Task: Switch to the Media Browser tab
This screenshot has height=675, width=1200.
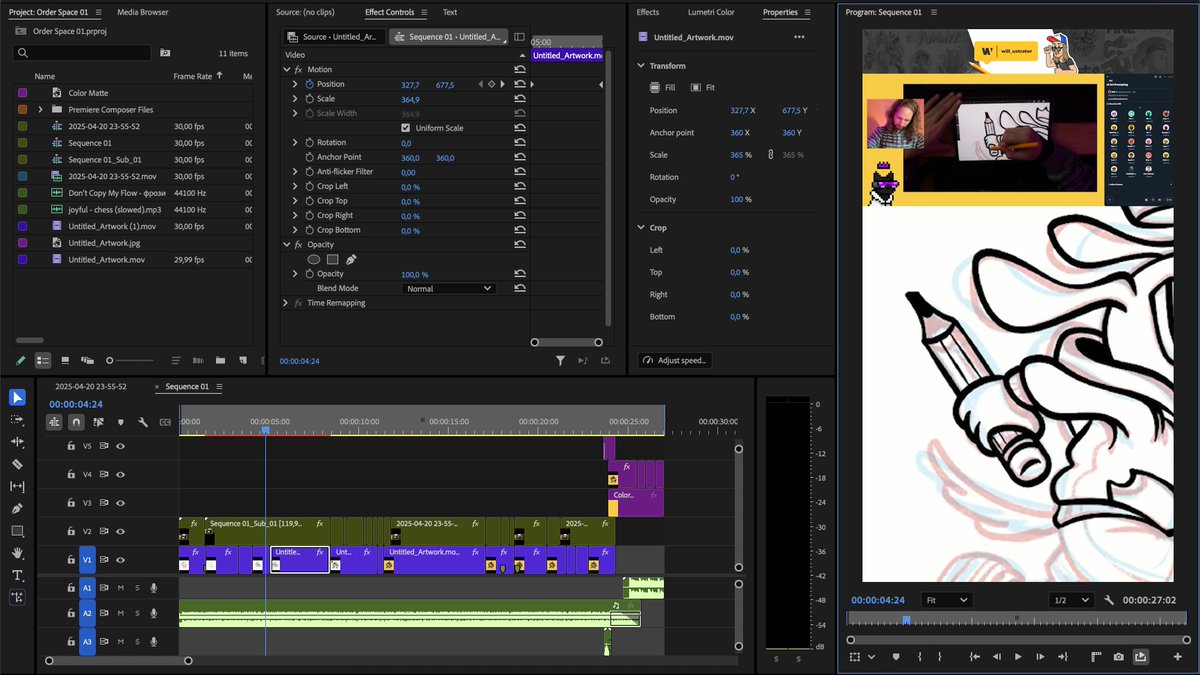Action: (x=142, y=12)
